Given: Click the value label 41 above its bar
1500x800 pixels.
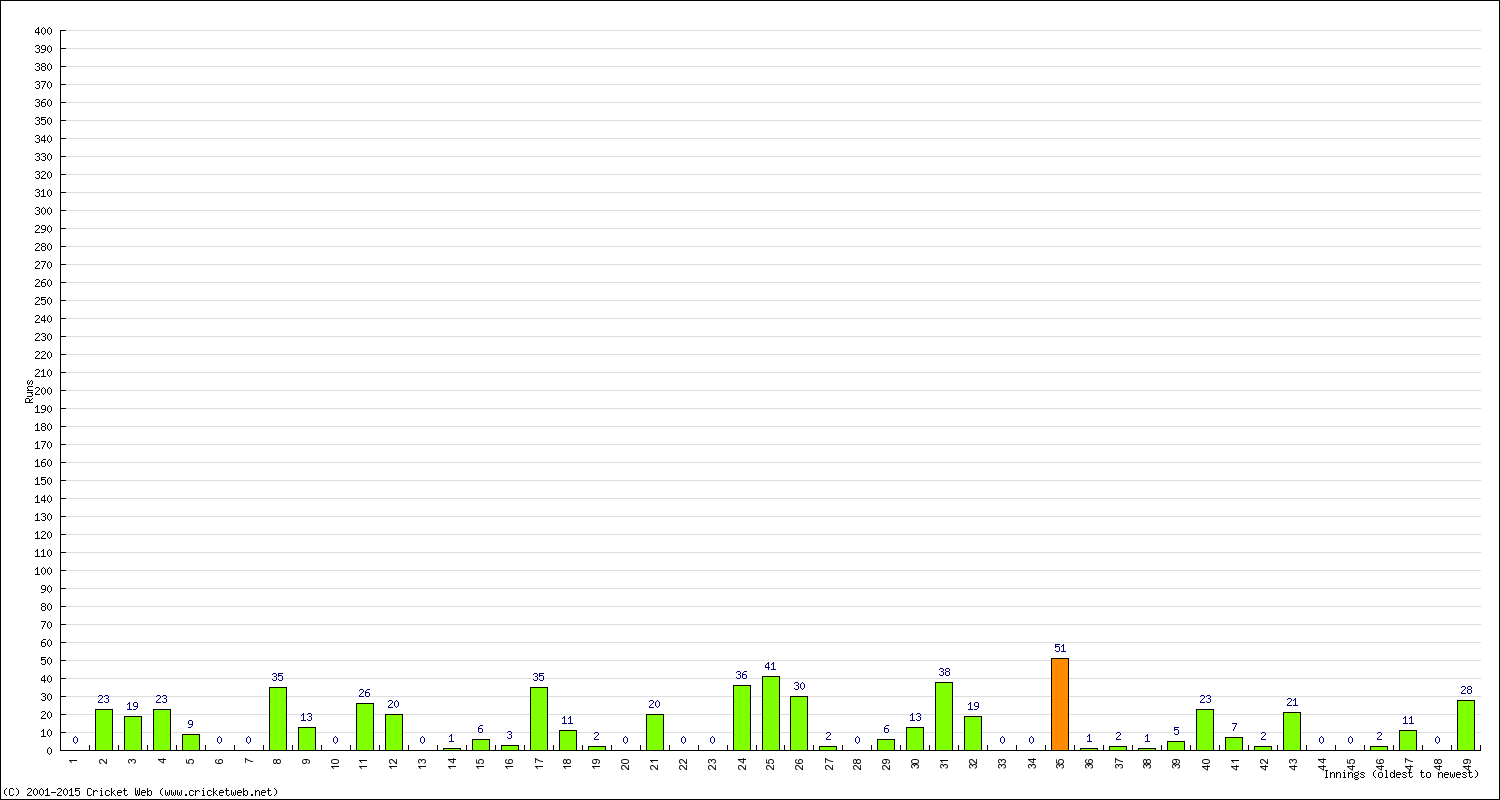Looking at the screenshot, I should [x=770, y=666].
